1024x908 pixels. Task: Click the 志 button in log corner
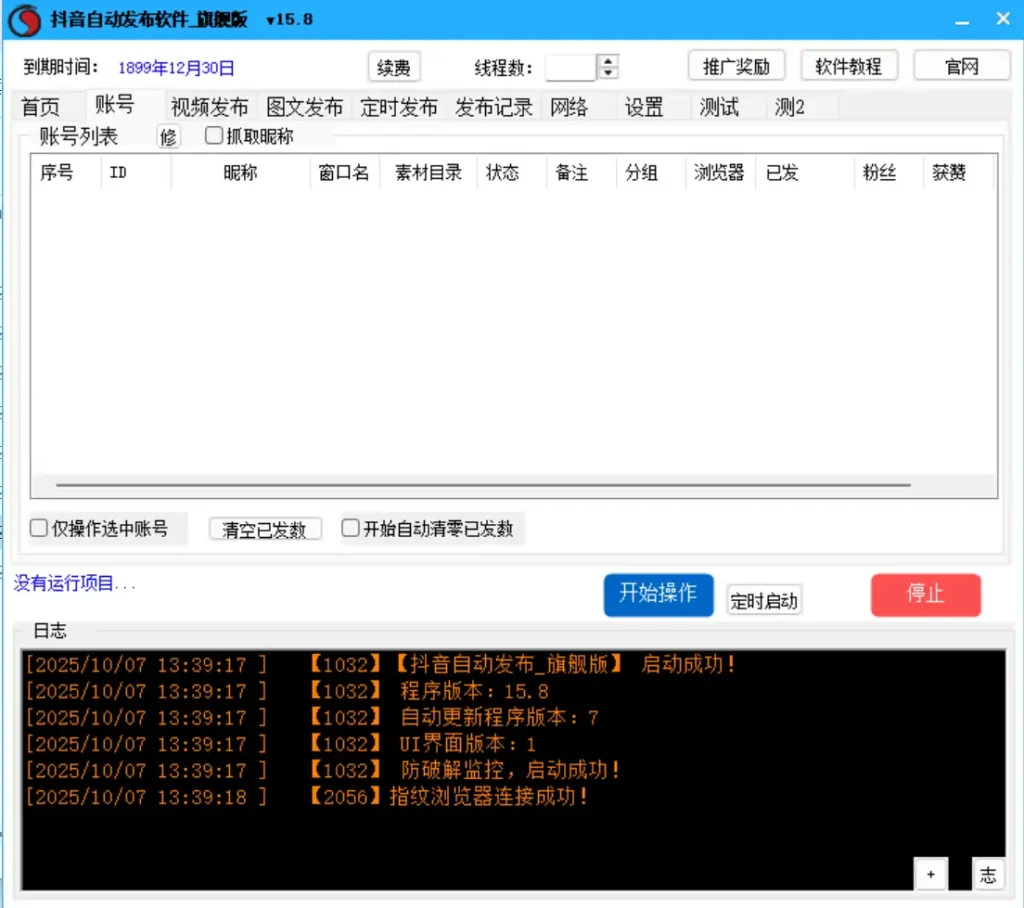tap(987, 875)
